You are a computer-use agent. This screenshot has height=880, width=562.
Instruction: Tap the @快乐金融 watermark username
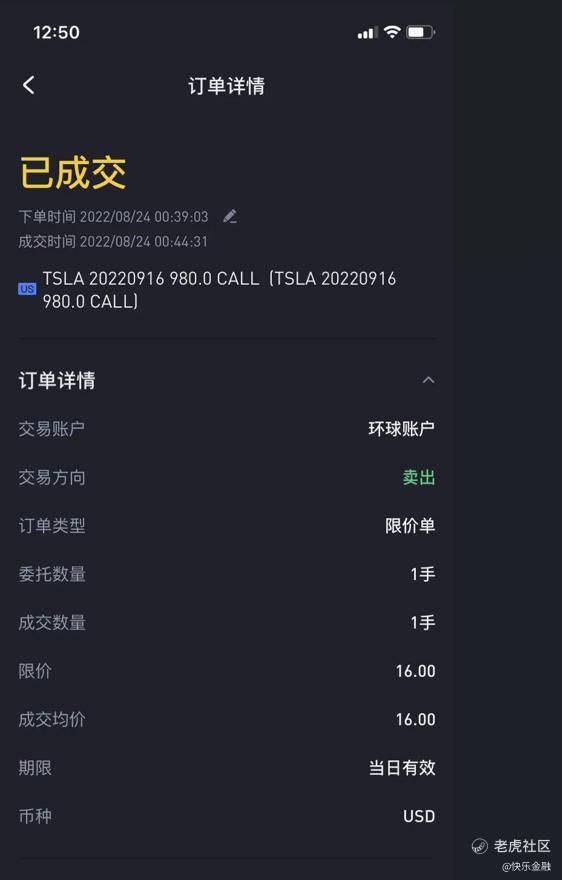click(x=526, y=867)
